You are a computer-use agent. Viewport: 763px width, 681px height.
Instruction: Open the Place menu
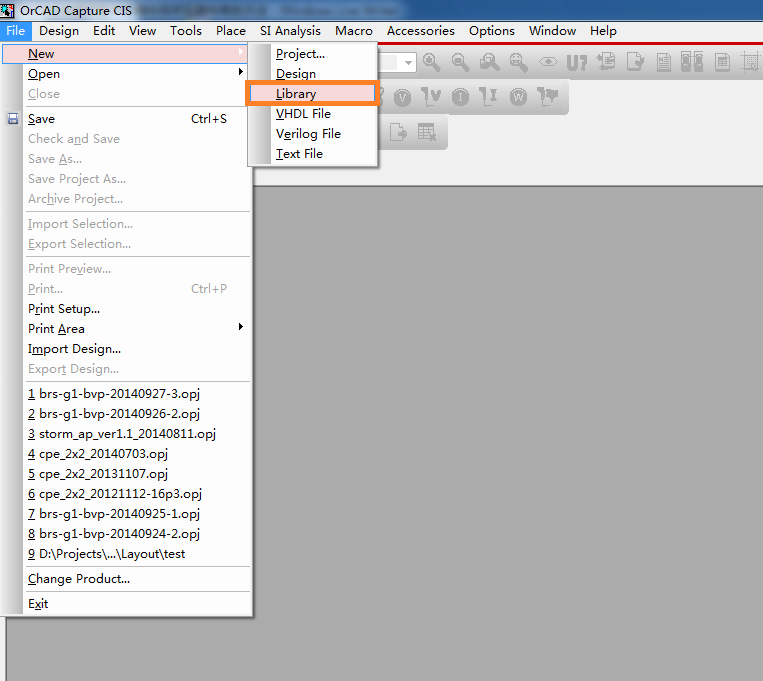click(231, 31)
